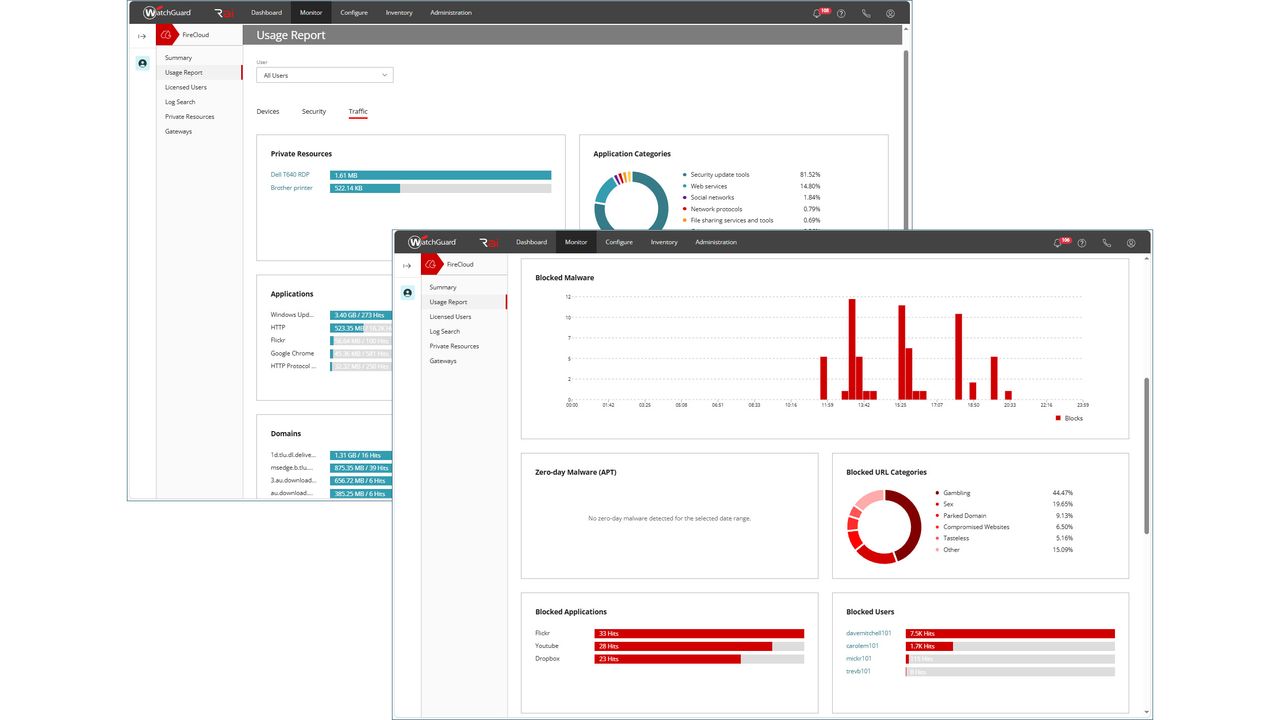Image resolution: width=1280 pixels, height=720 pixels.
Task: Click the FireCloud cloud icon in front window
Action: coord(432,264)
